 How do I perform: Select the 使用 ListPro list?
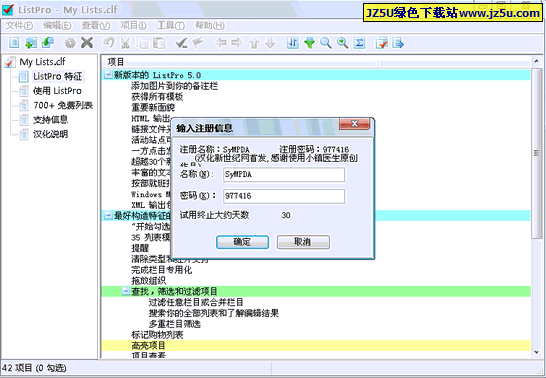coord(57,91)
